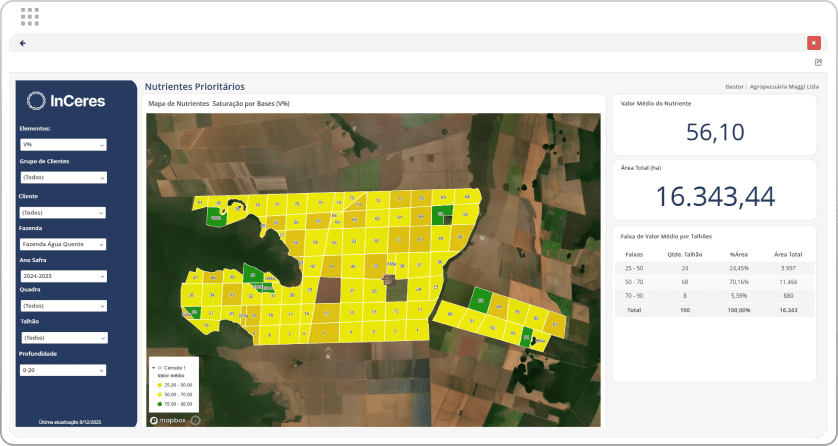This screenshot has height=446, width=838.
Task: Click the 70,00 - 90,00 green legend swatch
Action: pos(159,402)
